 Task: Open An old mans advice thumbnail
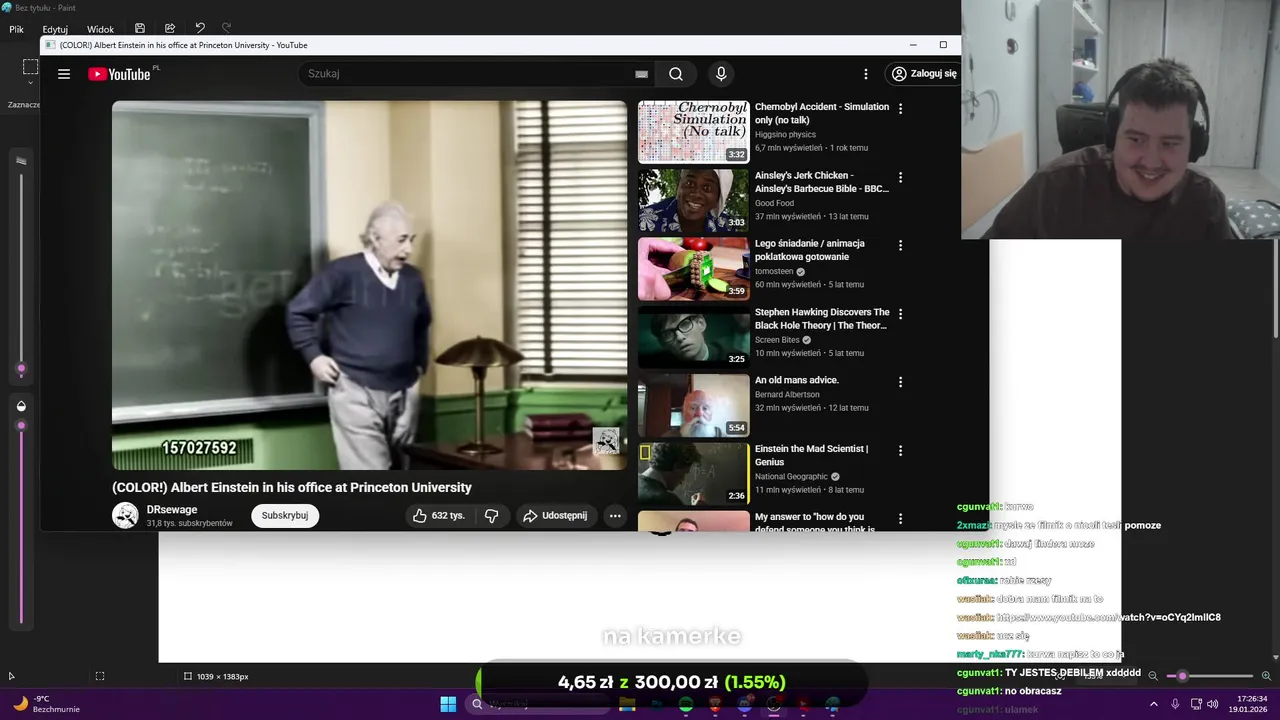tap(693, 406)
